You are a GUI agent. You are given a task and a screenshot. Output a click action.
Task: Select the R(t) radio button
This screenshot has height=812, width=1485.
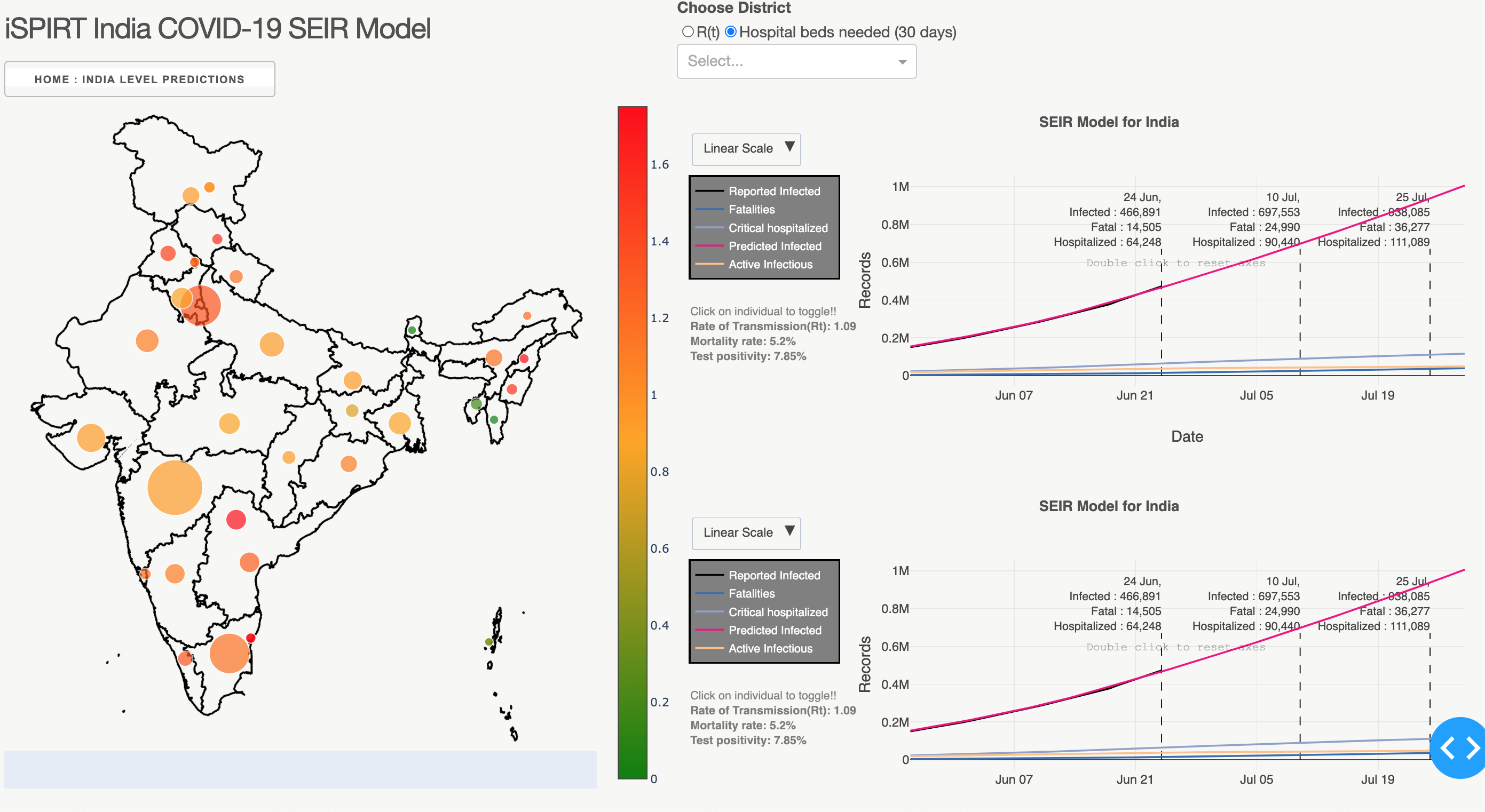pos(687,31)
